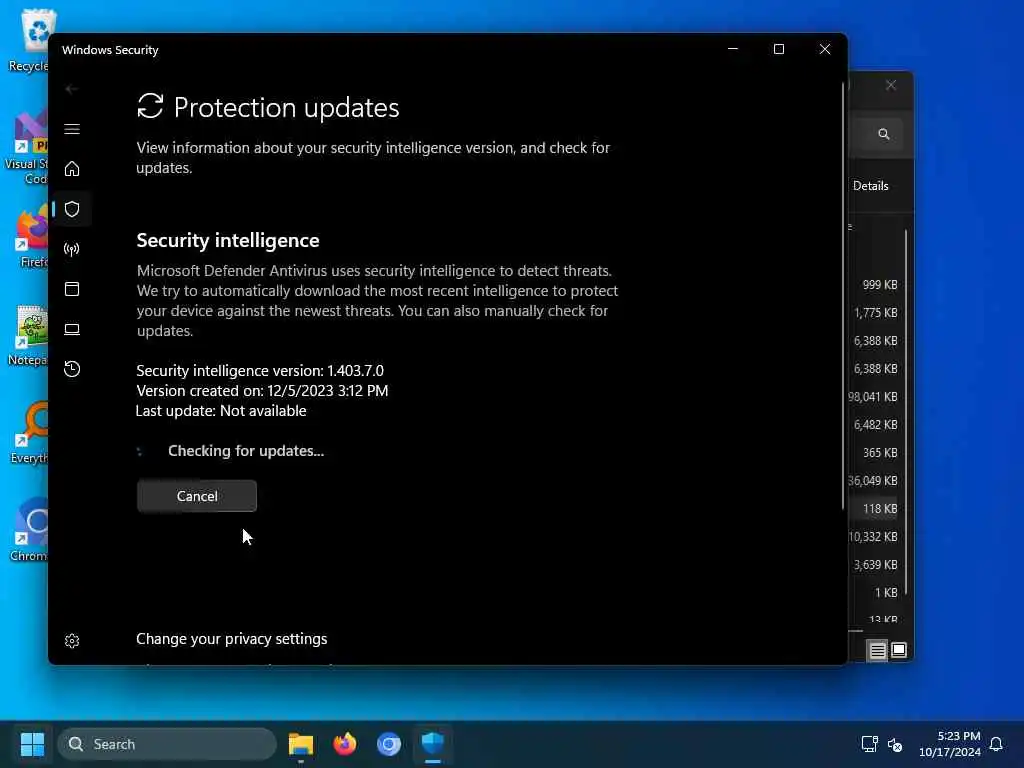
Task: Select the Notepad++ desktop shortcut
Action: (x=29, y=335)
